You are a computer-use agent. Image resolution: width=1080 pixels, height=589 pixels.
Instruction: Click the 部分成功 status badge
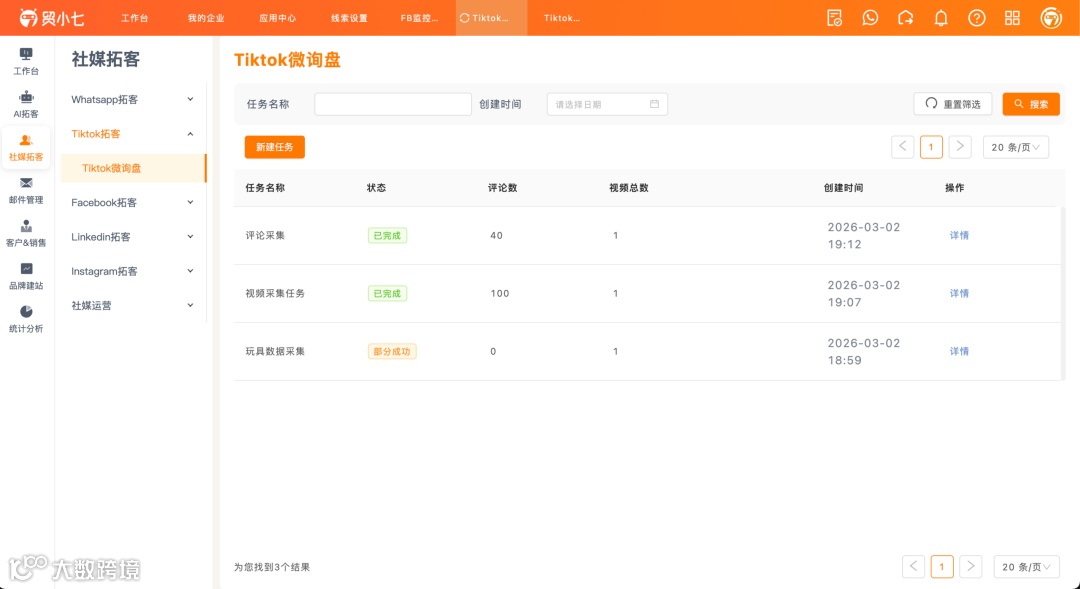(392, 351)
